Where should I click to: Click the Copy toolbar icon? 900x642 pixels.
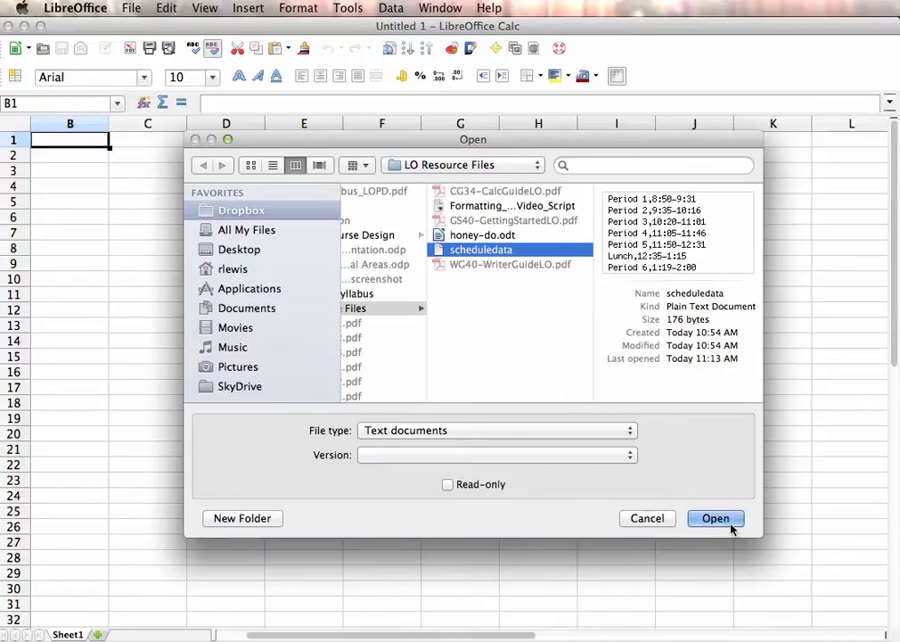pyautogui.click(x=256, y=49)
